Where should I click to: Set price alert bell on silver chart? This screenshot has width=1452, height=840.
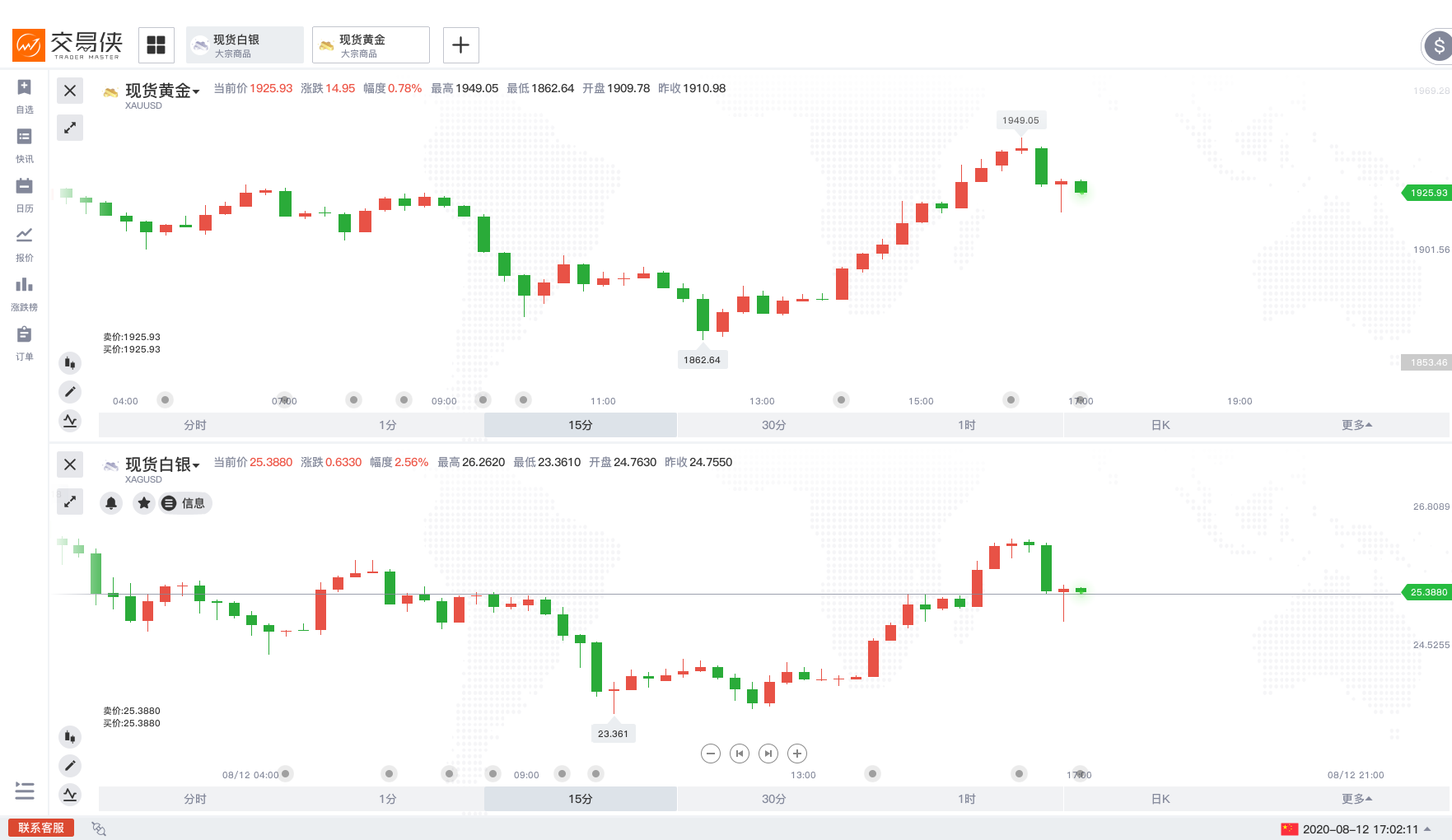[111, 503]
